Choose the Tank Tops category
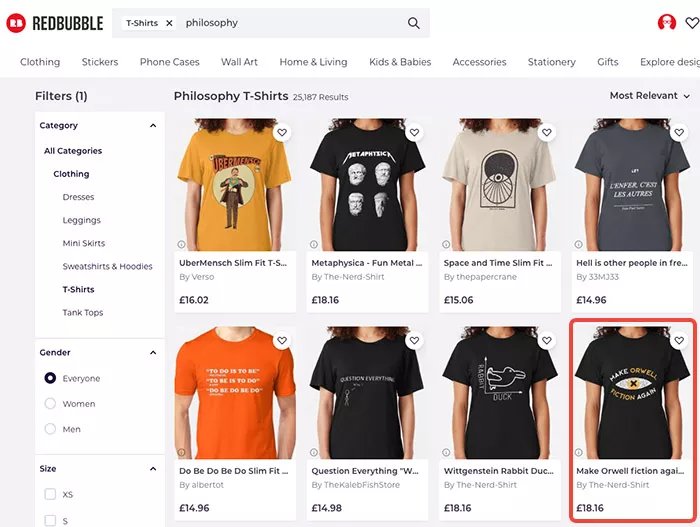This screenshot has width=700, height=527. coord(83,313)
